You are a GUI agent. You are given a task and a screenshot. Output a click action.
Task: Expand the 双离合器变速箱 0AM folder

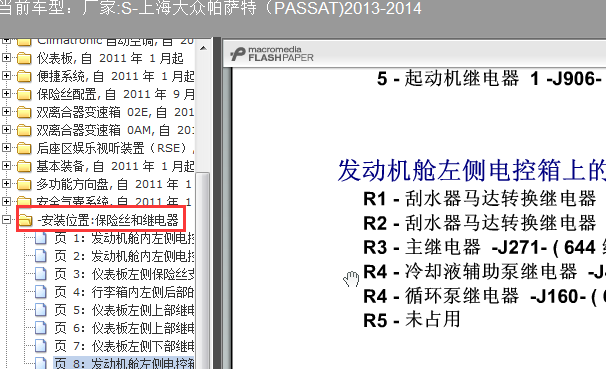6,130
